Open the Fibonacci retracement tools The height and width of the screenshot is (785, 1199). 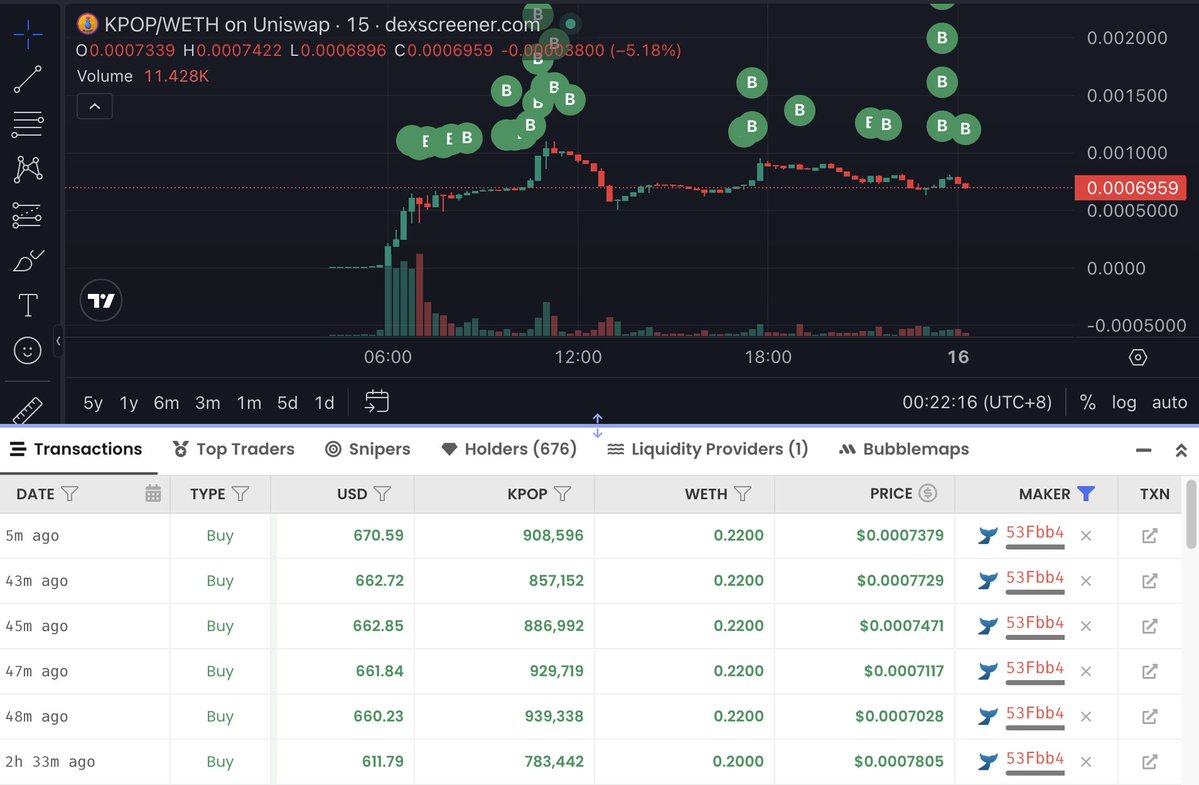pos(28,124)
